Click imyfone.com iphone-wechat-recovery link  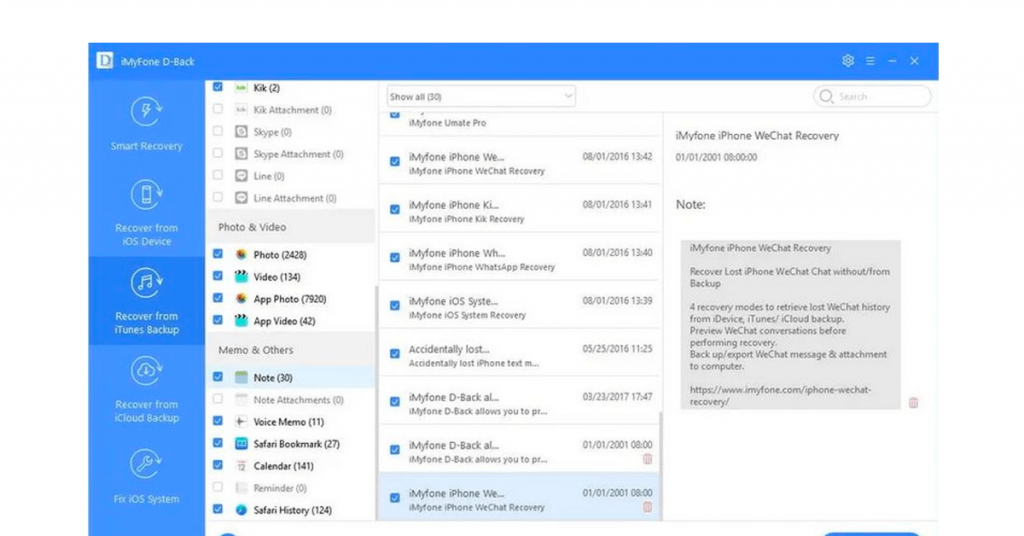pos(780,396)
